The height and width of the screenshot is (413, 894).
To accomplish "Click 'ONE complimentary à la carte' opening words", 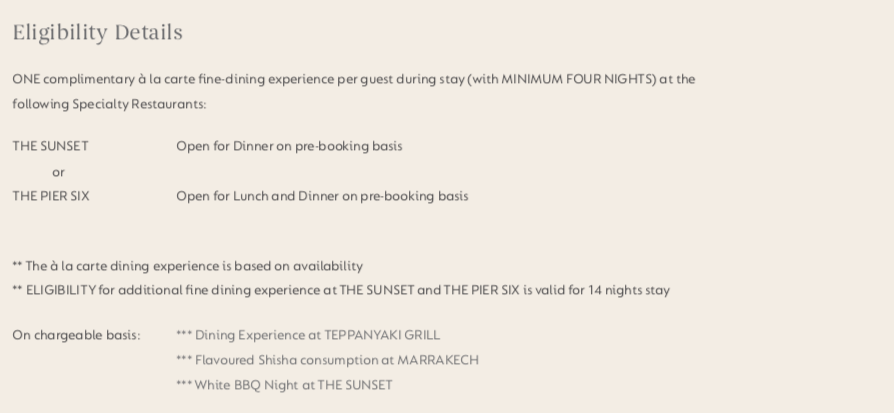I will tap(104, 79).
